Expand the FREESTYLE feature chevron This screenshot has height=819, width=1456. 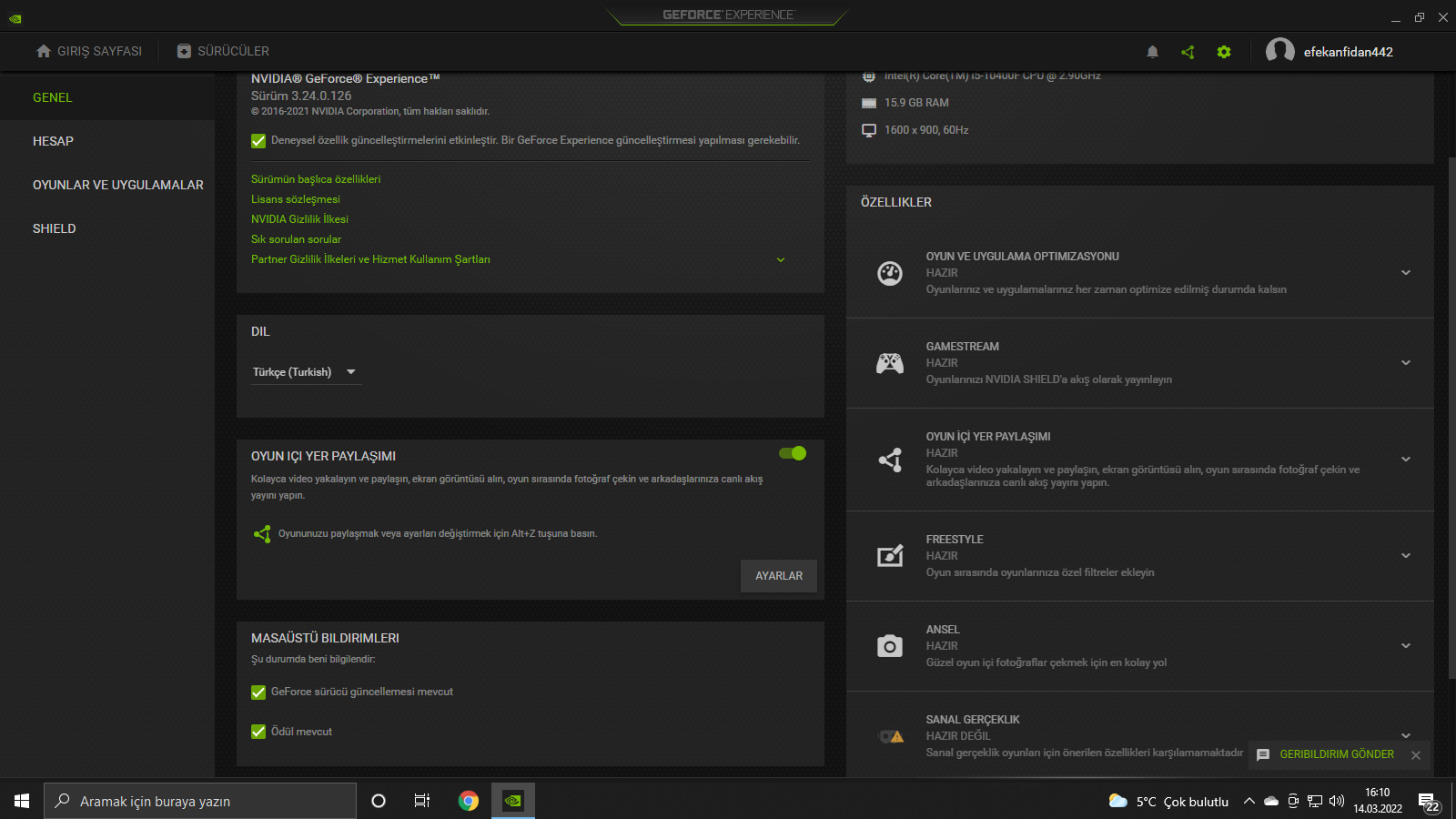(x=1406, y=556)
